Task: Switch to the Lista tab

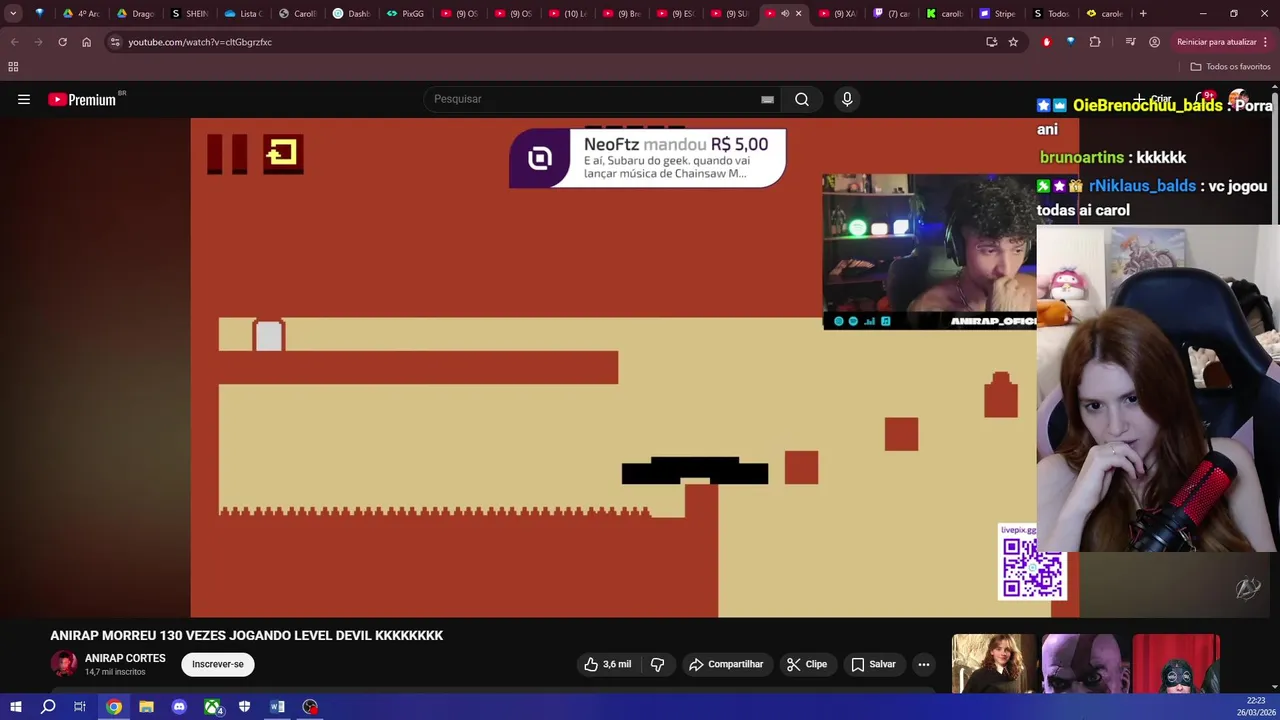Action: pyautogui.click(x=243, y=14)
